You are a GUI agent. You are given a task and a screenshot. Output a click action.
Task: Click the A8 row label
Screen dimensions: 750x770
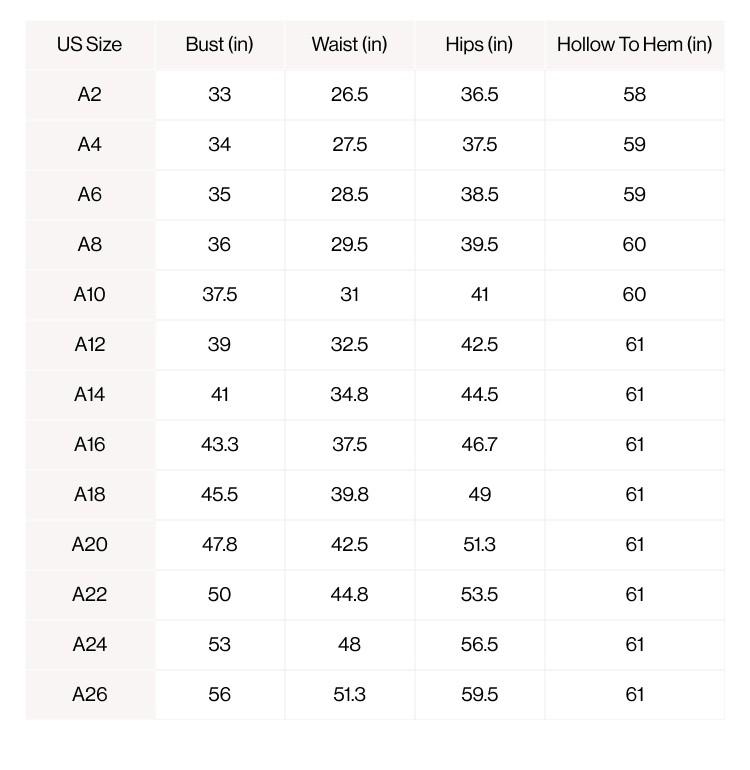click(x=89, y=244)
